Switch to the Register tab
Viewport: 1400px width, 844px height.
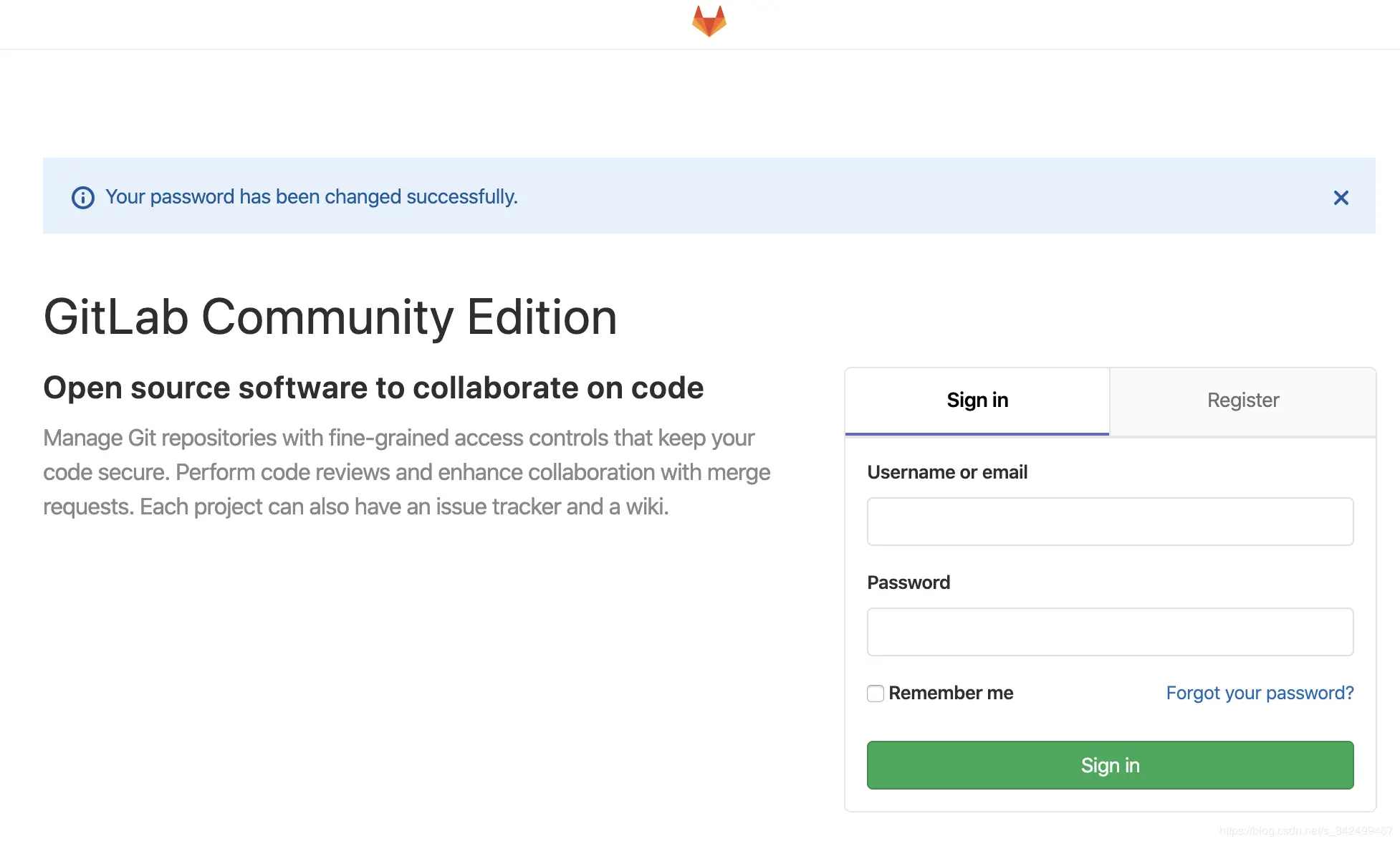tap(1242, 400)
